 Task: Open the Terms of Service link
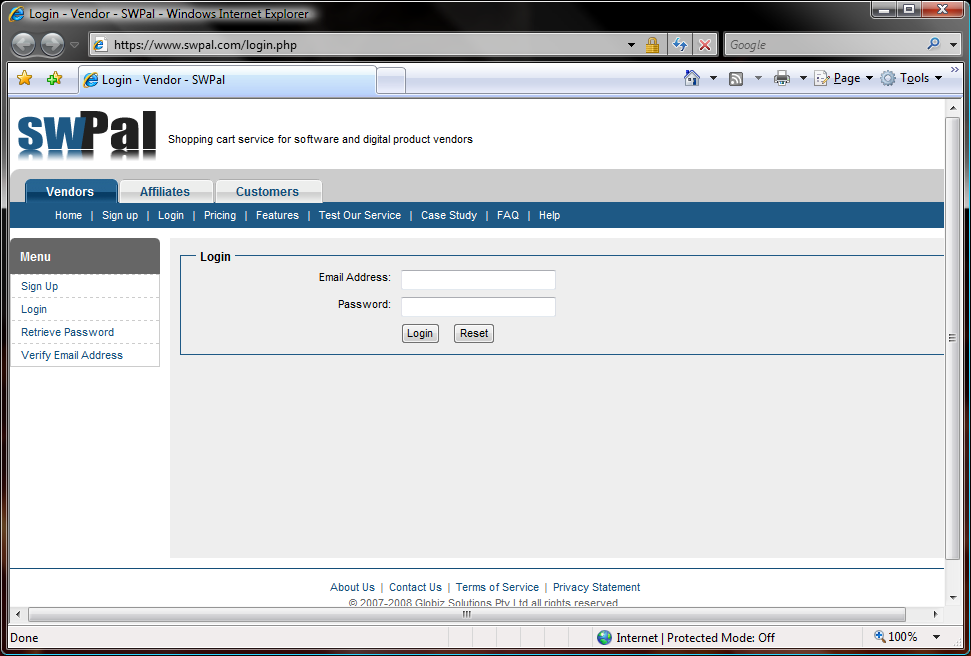(497, 587)
